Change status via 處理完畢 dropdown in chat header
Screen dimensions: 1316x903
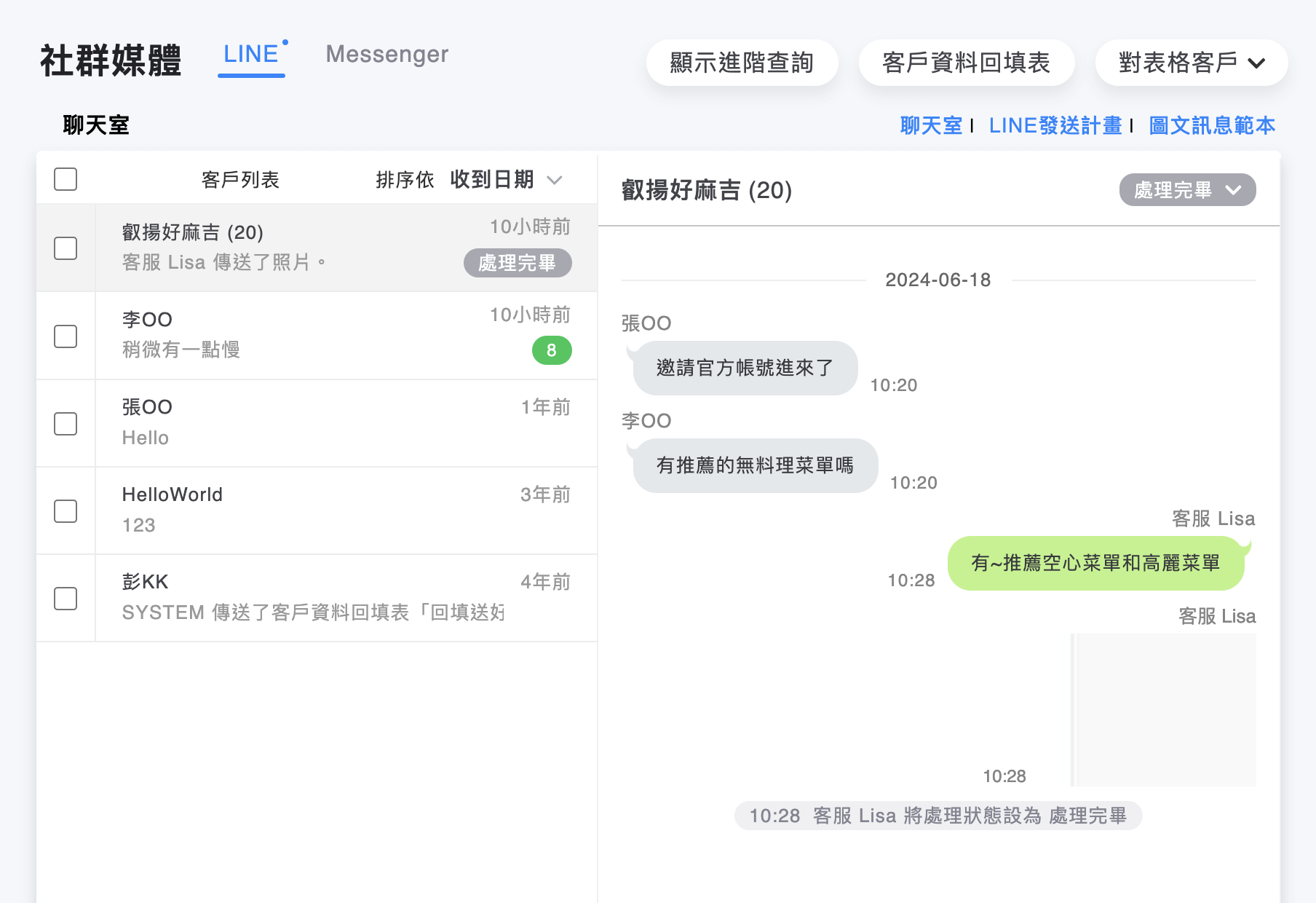click(1186, 190)
